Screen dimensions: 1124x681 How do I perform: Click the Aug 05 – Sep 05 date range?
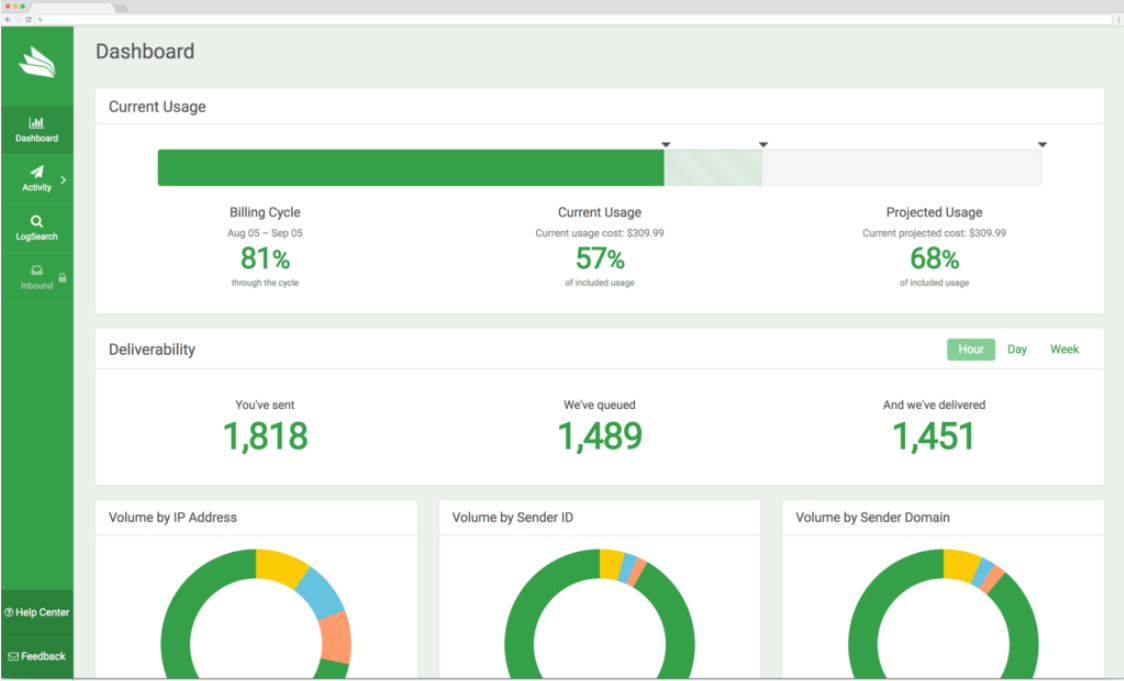[265, 233]
